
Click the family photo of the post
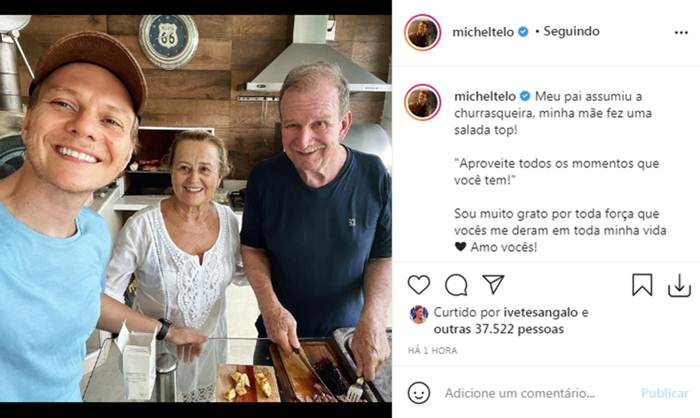[x=196, y=208]
